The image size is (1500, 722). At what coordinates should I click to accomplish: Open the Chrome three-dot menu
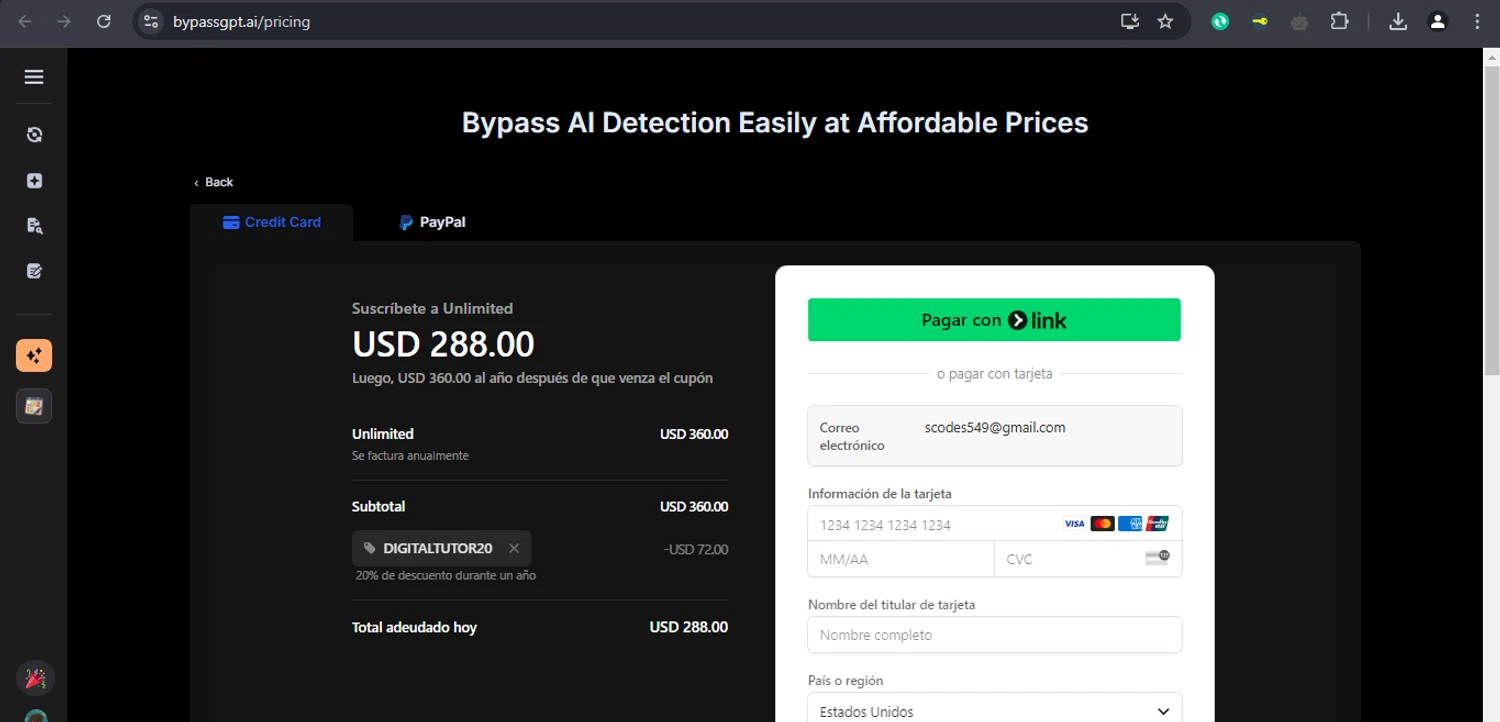1477,21
